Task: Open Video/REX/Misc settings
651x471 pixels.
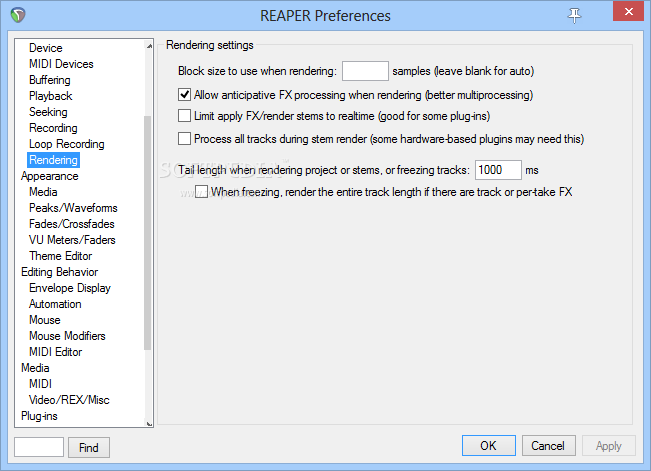Action: point(69,400)
